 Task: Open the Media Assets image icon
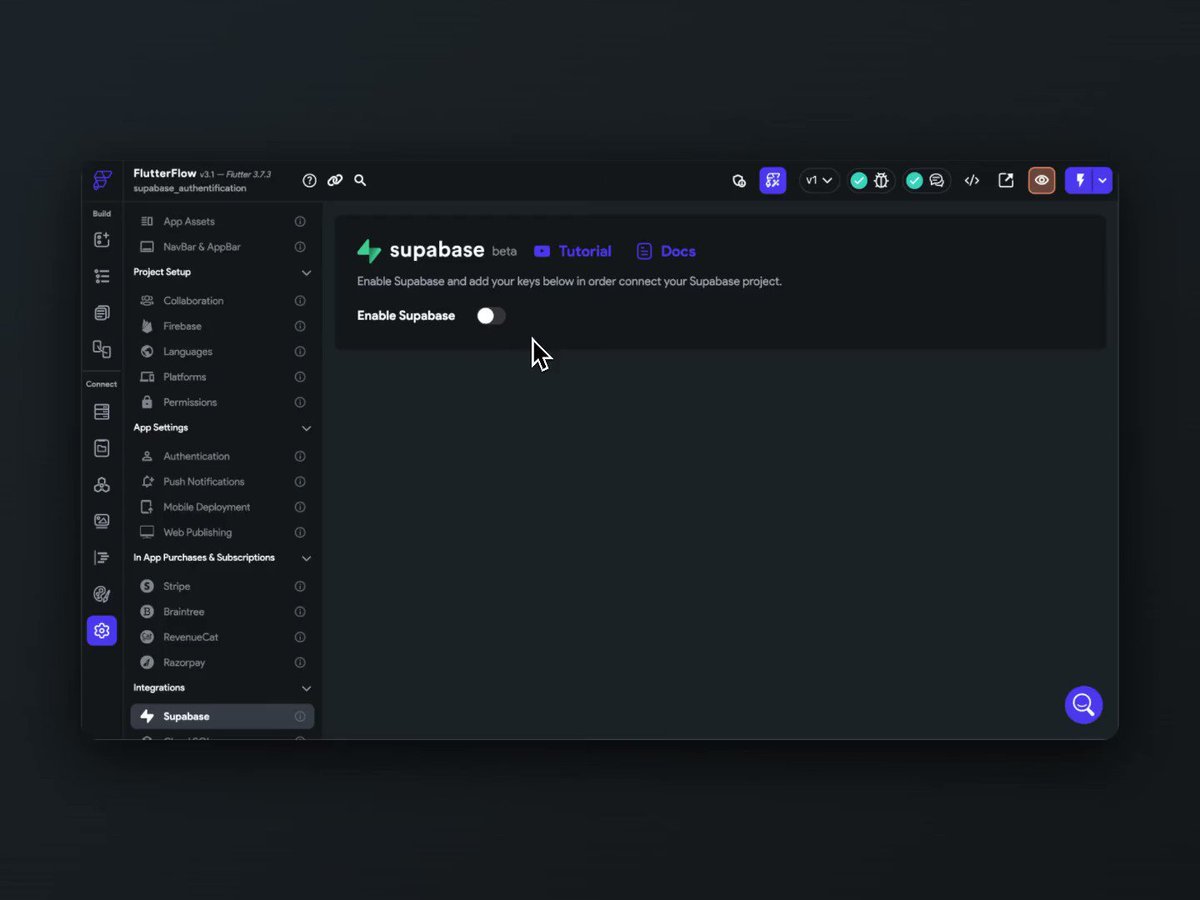tap(102, 521)
